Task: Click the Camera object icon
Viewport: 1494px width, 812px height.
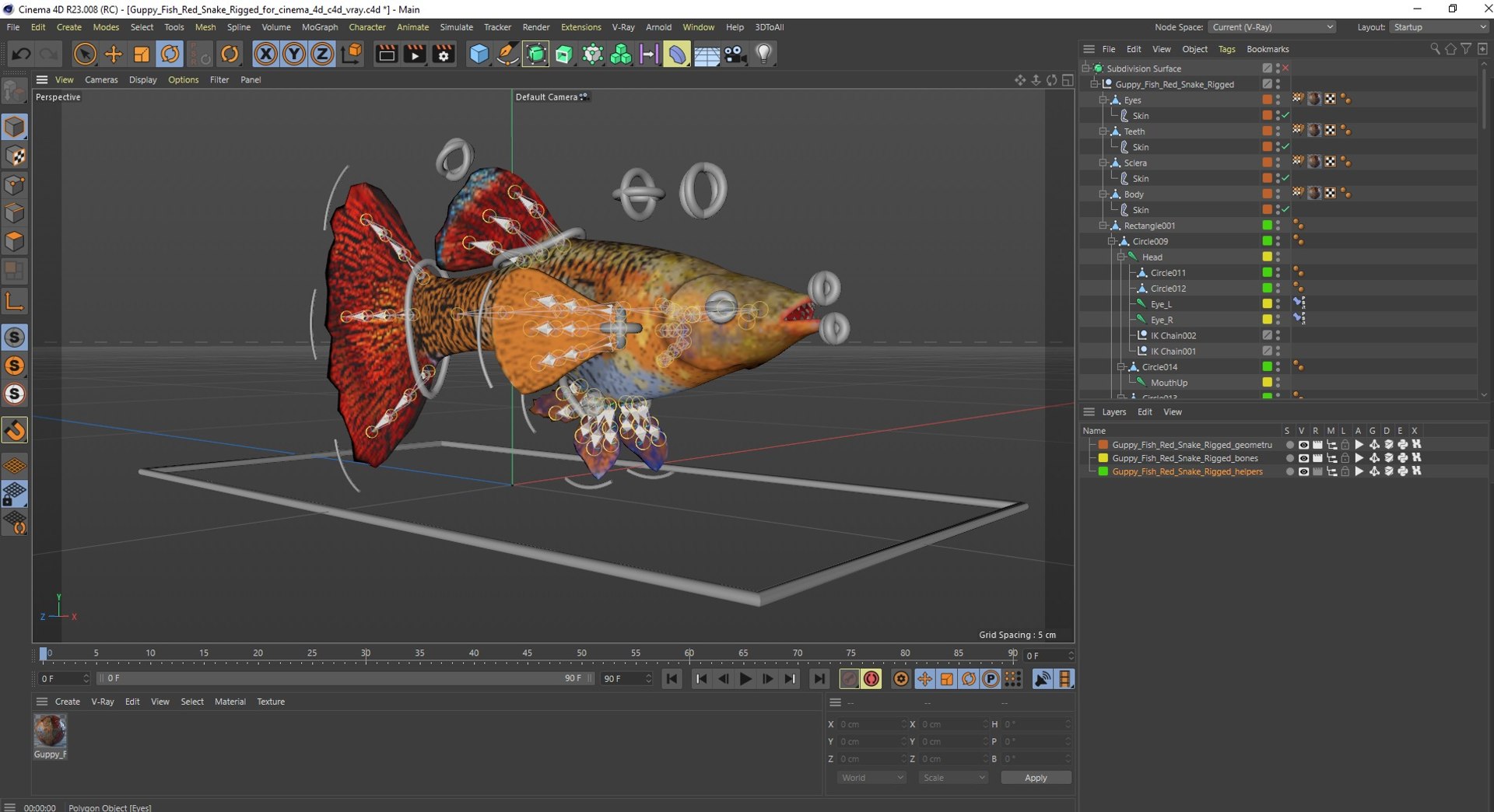Action: tap(735, 54)
